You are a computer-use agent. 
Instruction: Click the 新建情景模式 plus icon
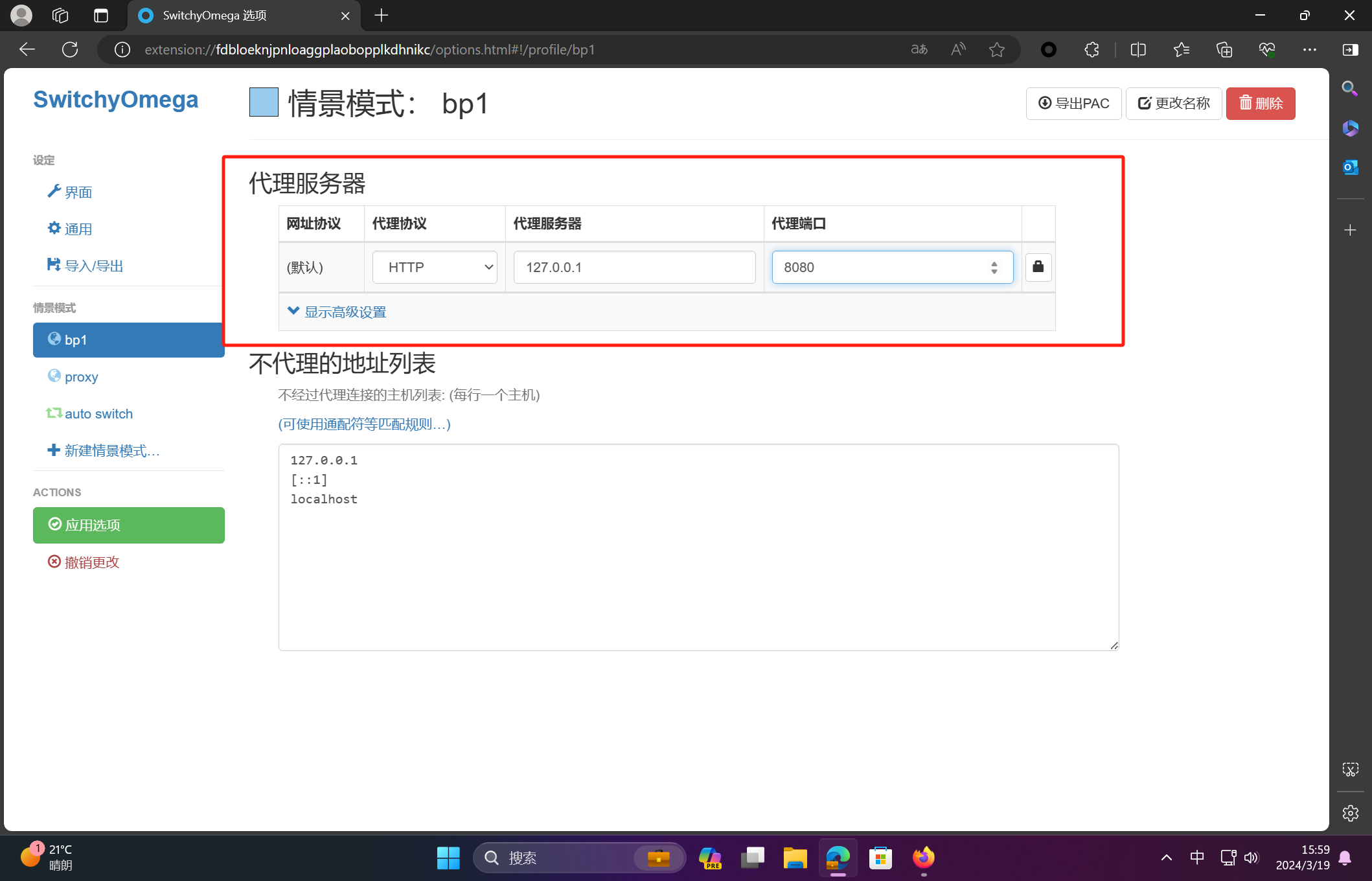(52, 450)
